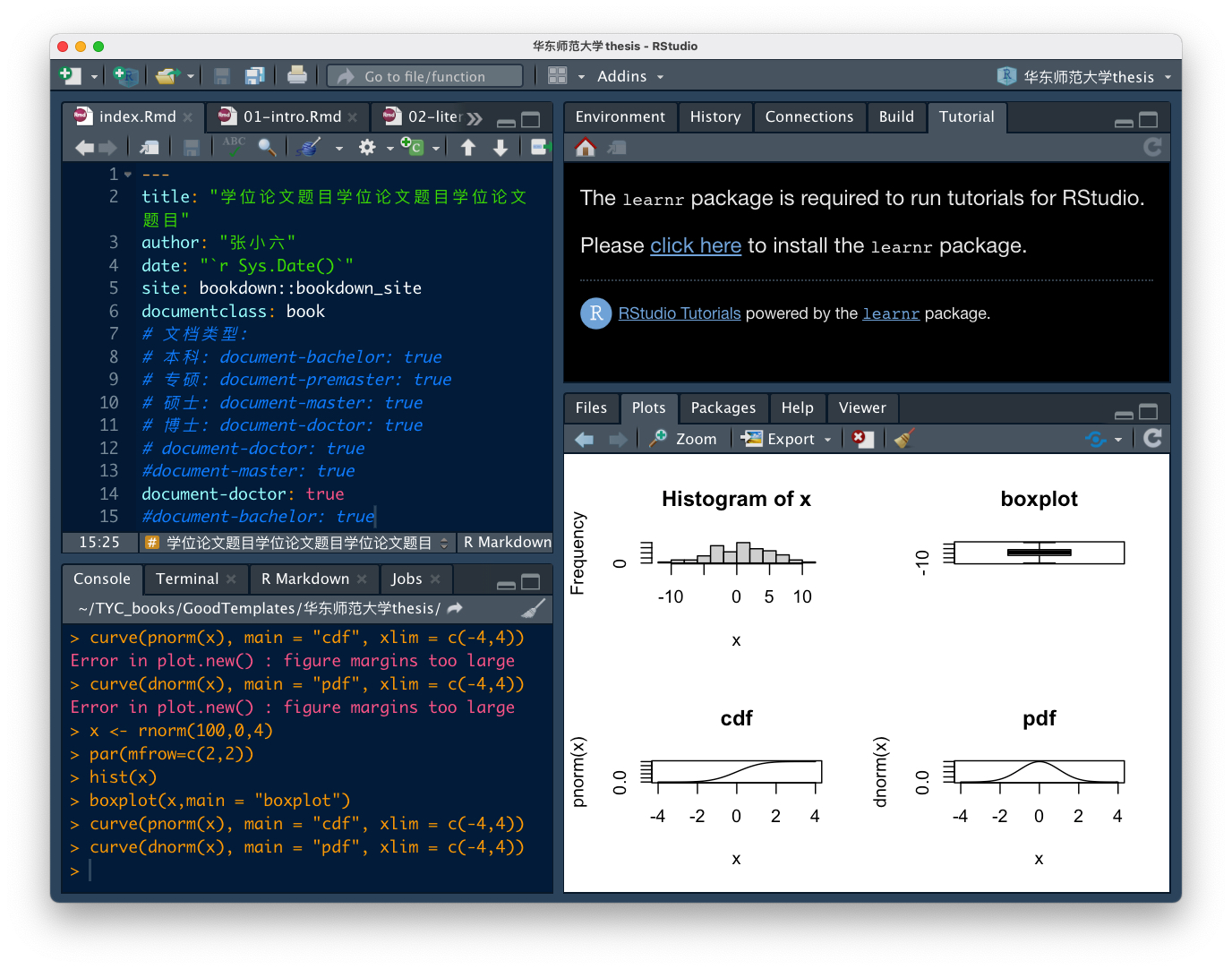The height and width of the screenshot is (969, 1232).
Task: Collapse the YAML header fold arrow at line 1
Action: point(128,175)
